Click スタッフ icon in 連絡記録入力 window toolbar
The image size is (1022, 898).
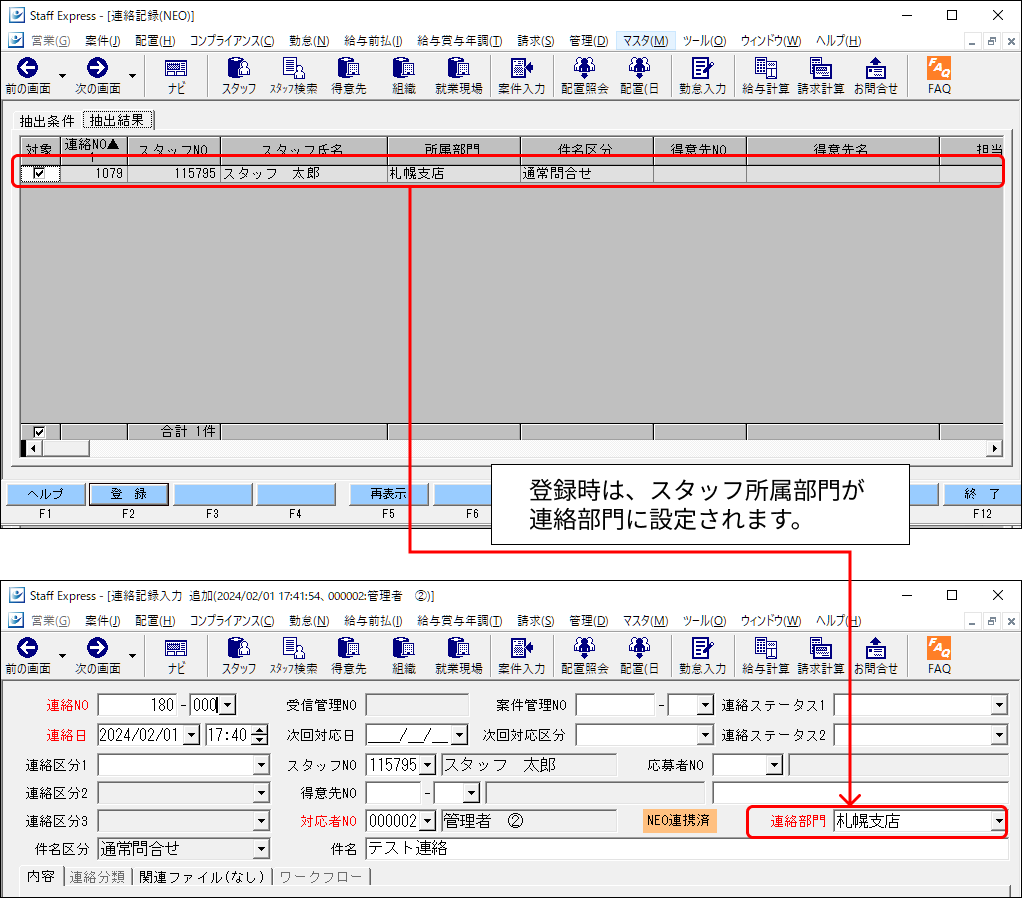(x=239, y=656)
